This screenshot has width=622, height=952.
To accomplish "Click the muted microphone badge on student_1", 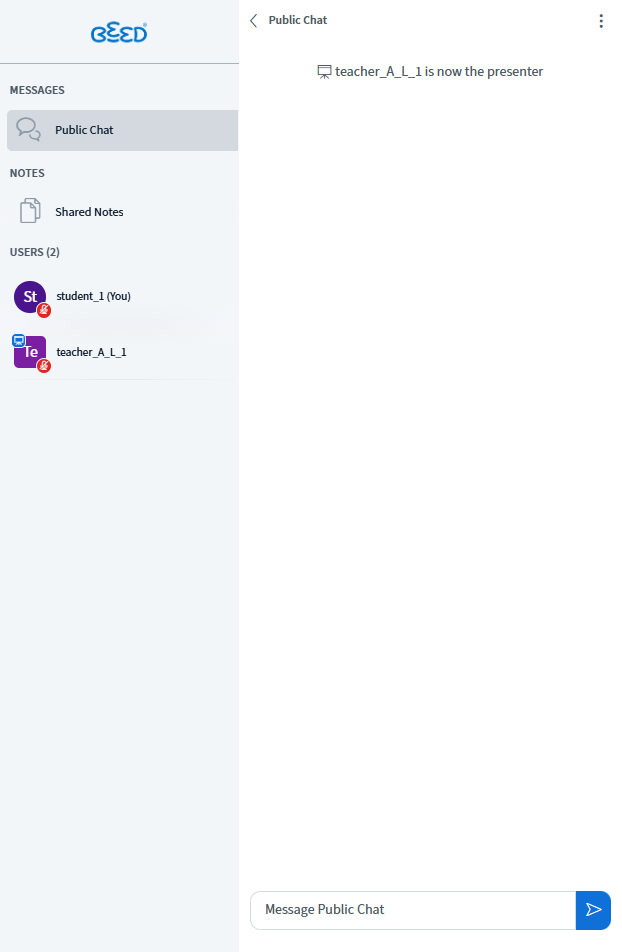I will click(44, 310).
